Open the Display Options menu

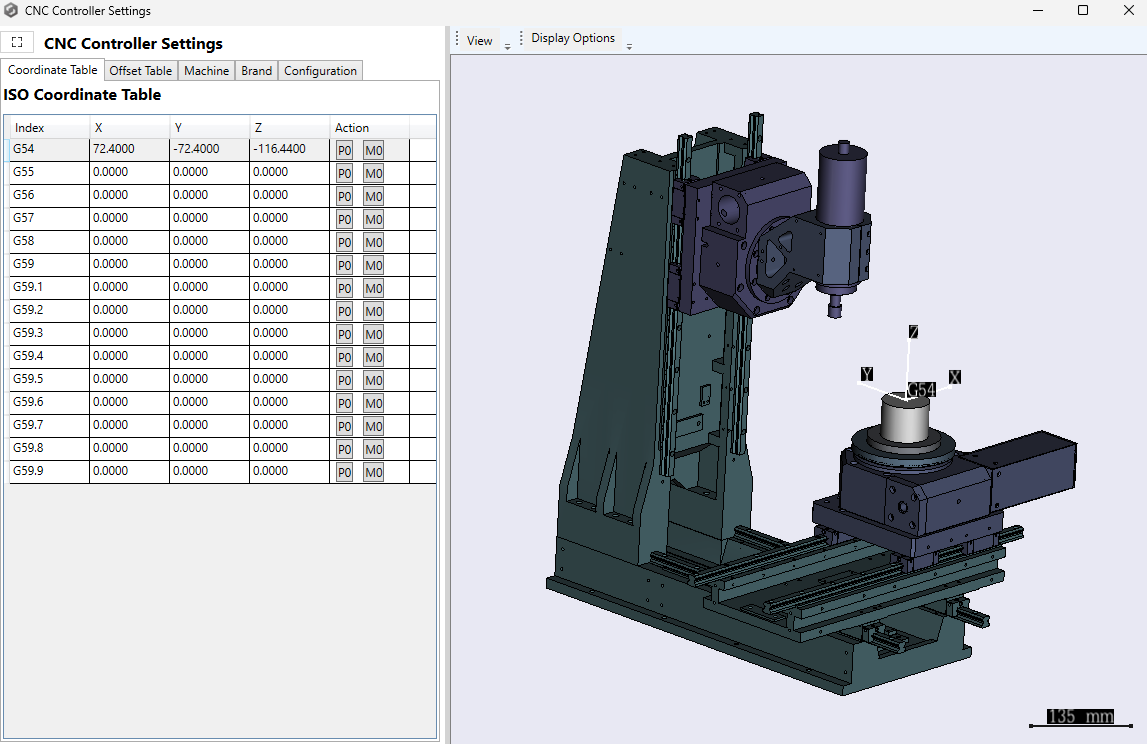[573, 38]
